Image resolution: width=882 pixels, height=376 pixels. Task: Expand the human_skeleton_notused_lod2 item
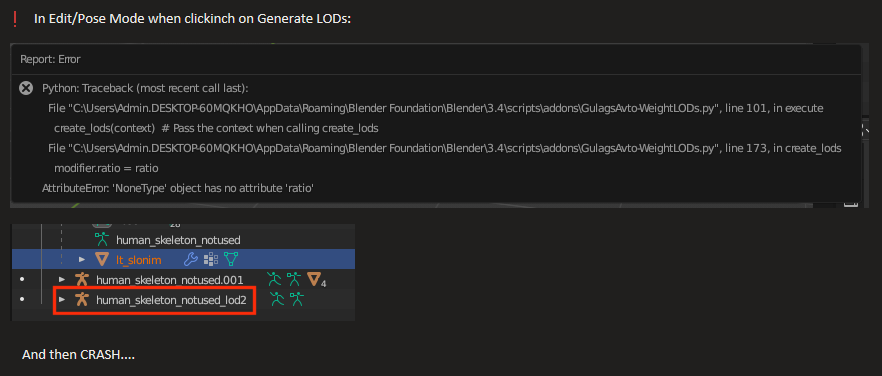click(x=62, y=299)
